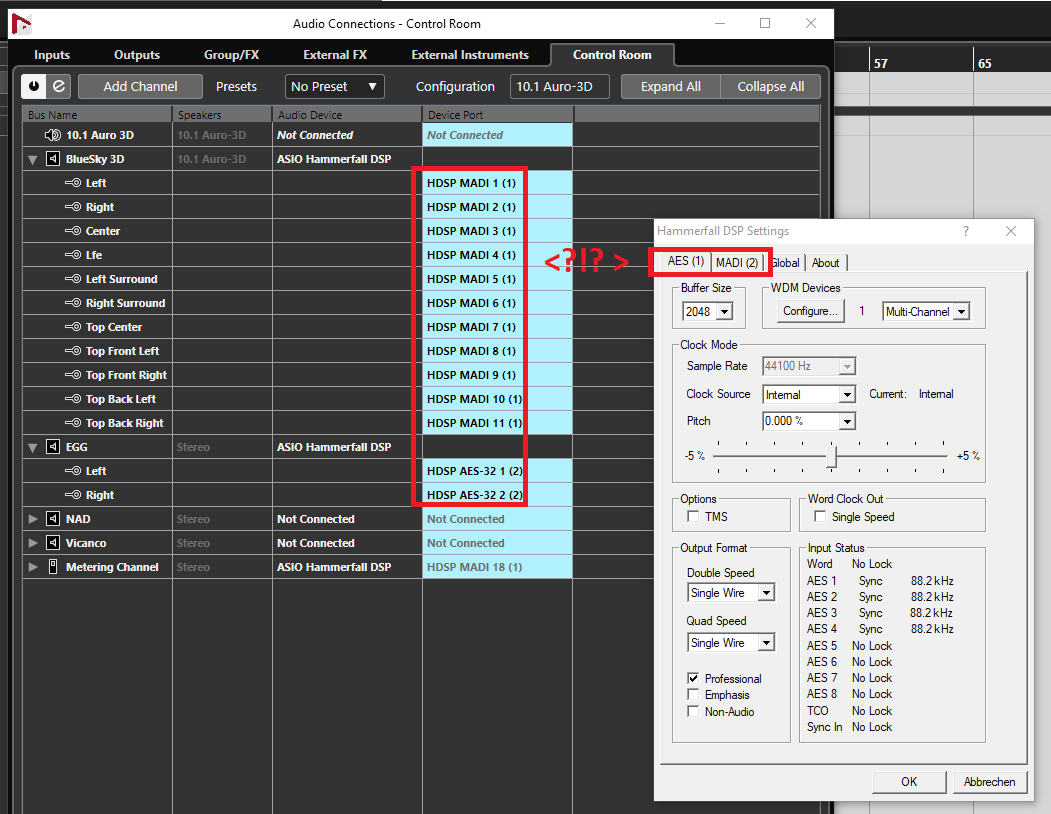Click the Right Surround channel row
The height and width of the screenshot is (814, 1051).
point(421,303)
